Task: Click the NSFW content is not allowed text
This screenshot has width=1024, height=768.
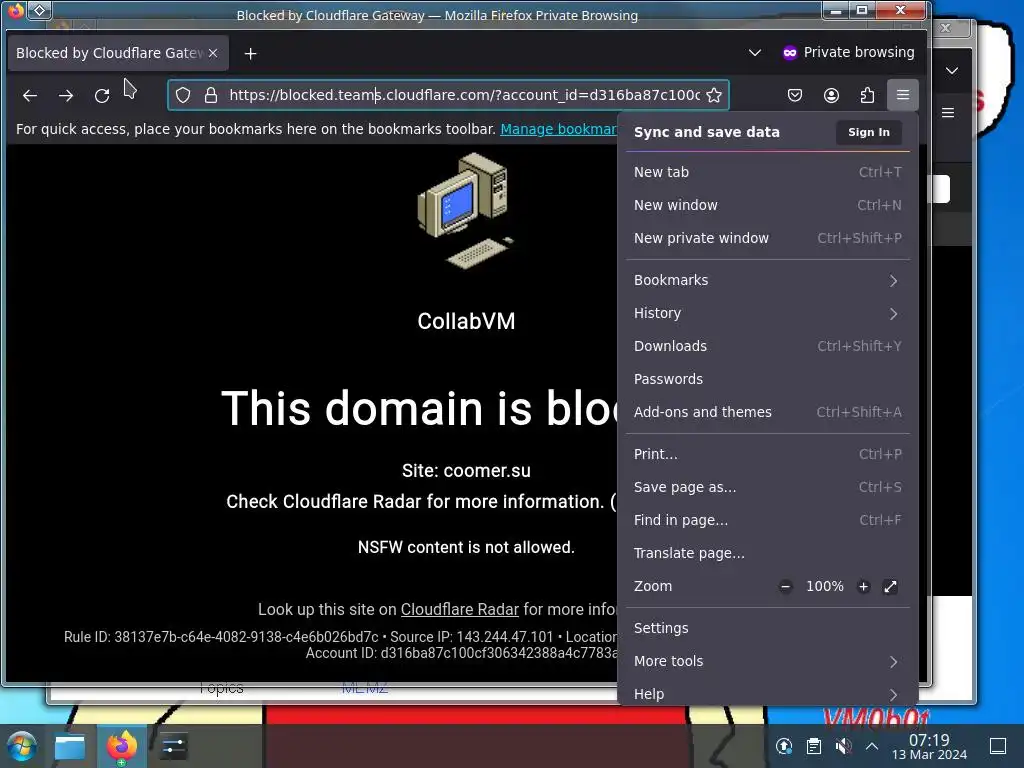Action: 466,547
